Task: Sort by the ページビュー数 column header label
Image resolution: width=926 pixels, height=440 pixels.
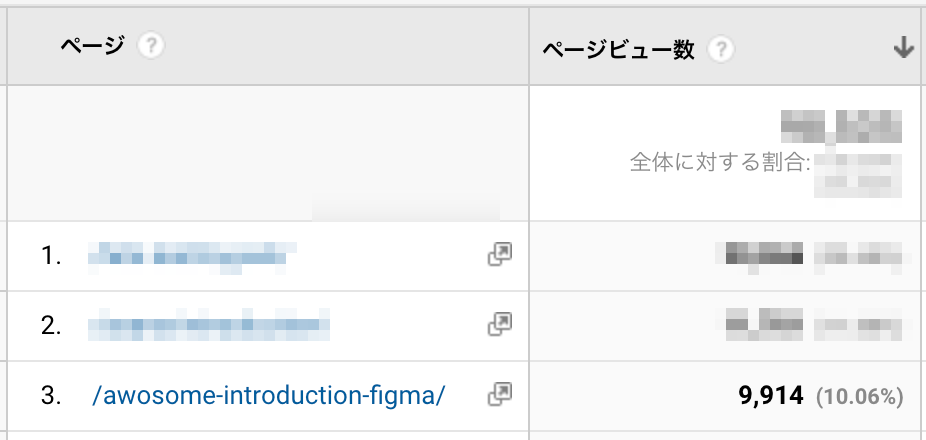Action: [x=618, y=49]
